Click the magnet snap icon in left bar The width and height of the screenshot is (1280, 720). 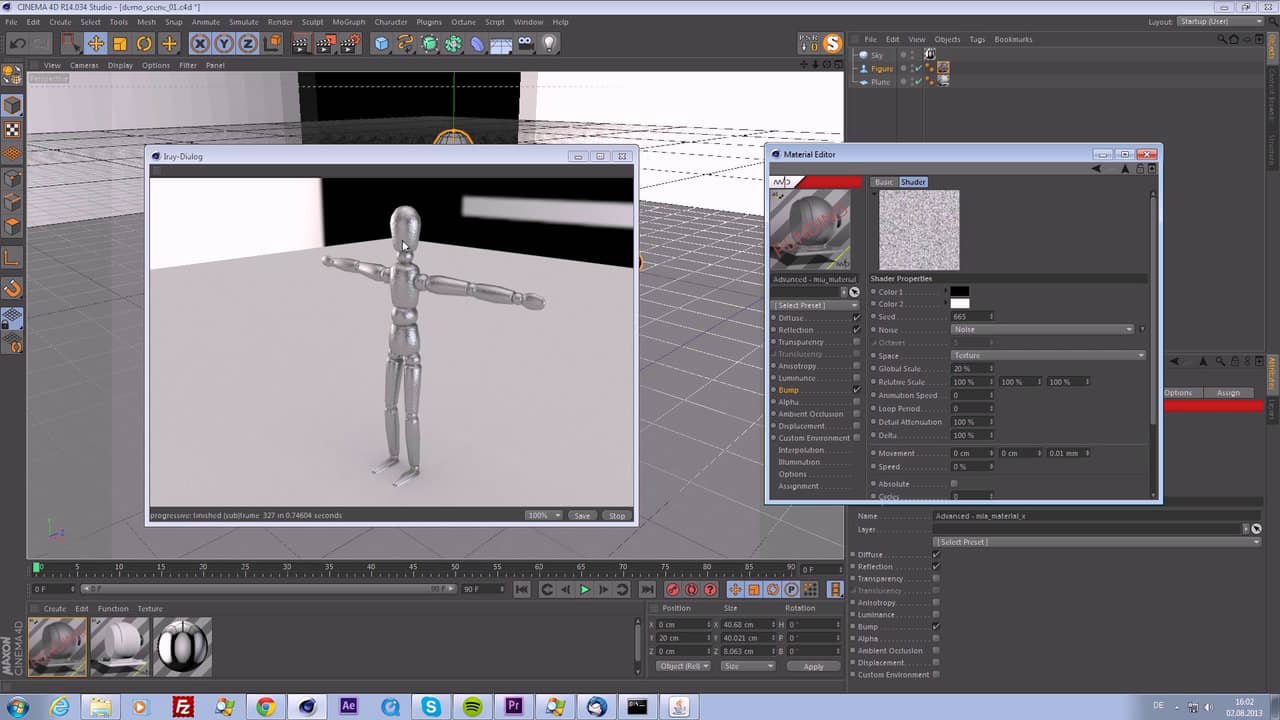[12, 289]
